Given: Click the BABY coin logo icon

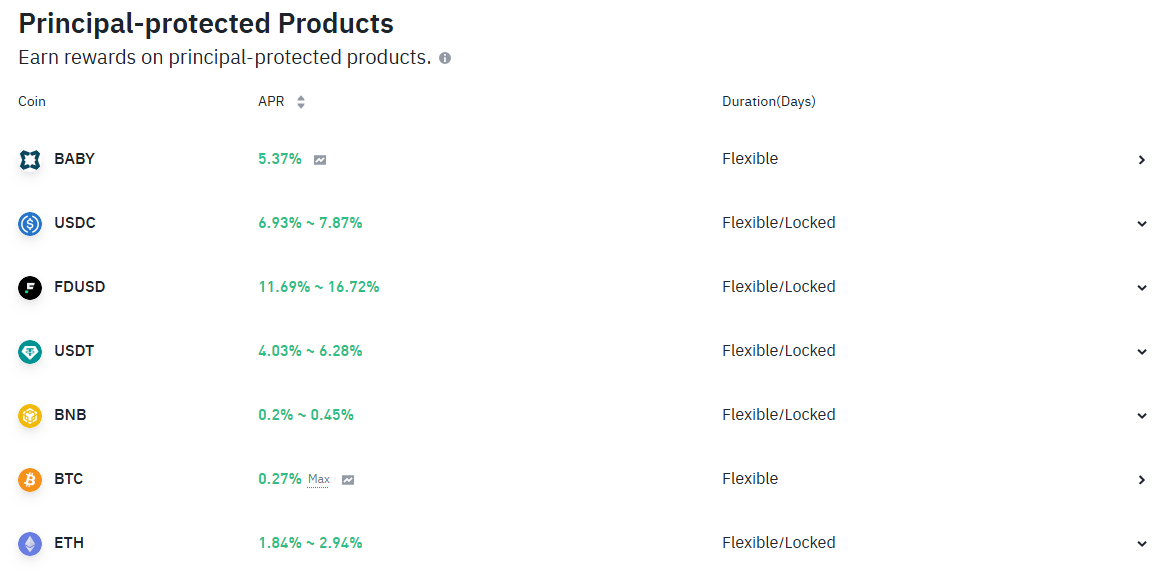Looking at the screenshot, I should [x=30, y=159].
